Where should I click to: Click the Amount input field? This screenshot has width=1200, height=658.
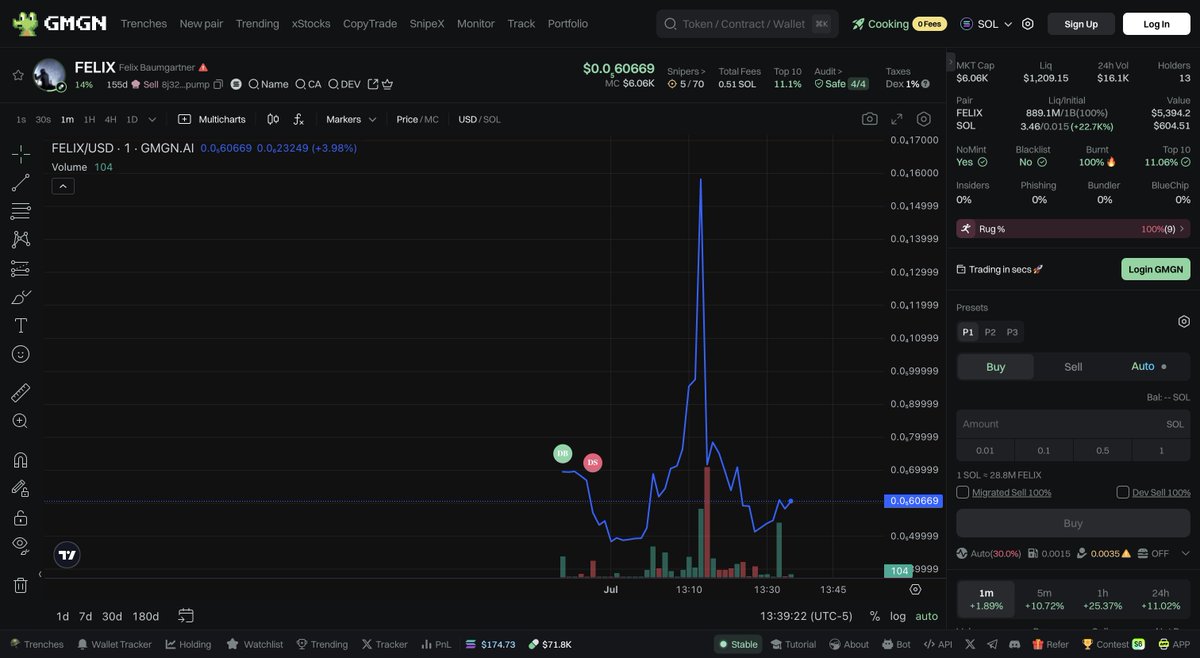1073,424
